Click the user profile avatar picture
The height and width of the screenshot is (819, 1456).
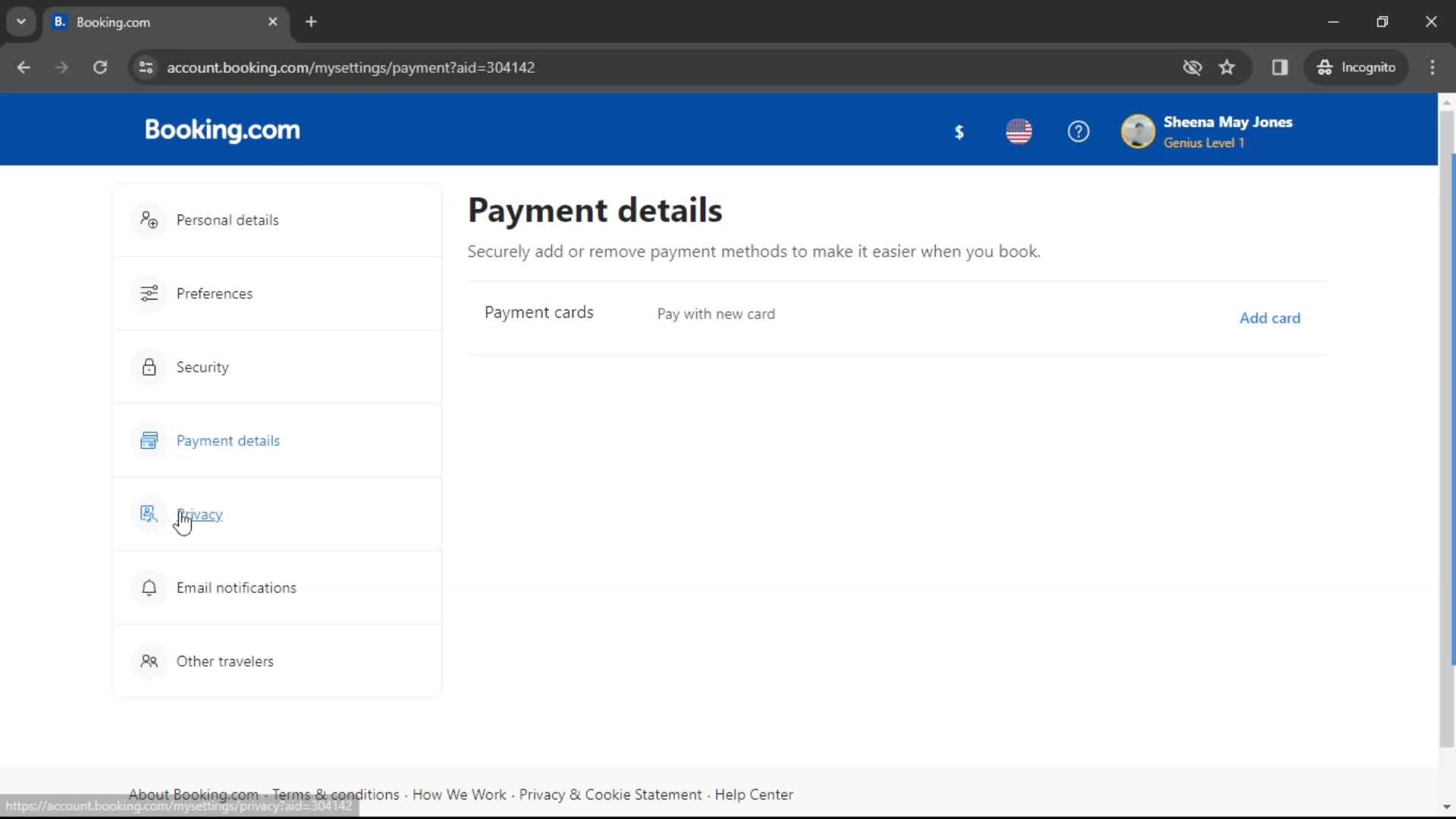1137,131
